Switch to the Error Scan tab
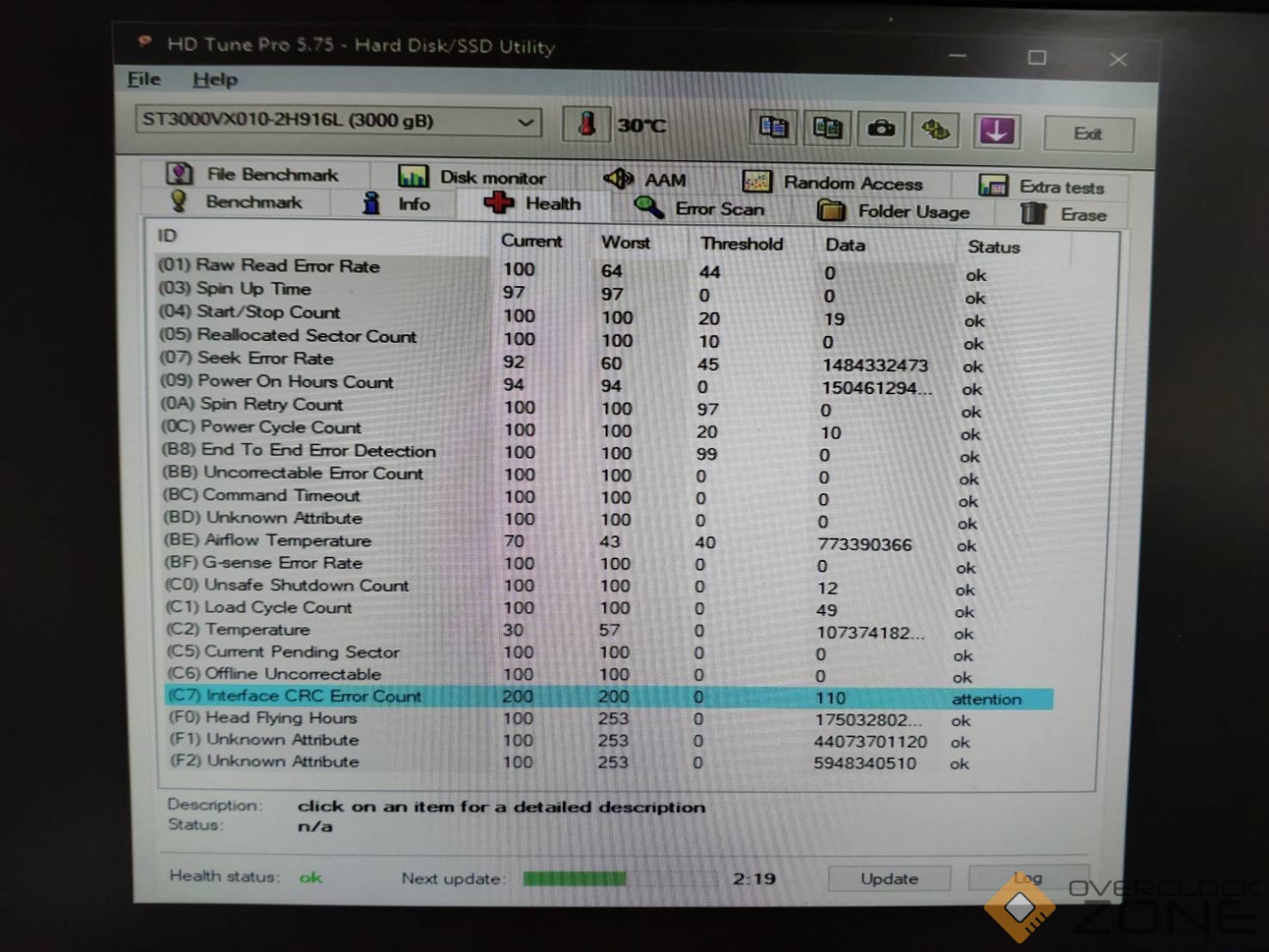 point(699,209)
